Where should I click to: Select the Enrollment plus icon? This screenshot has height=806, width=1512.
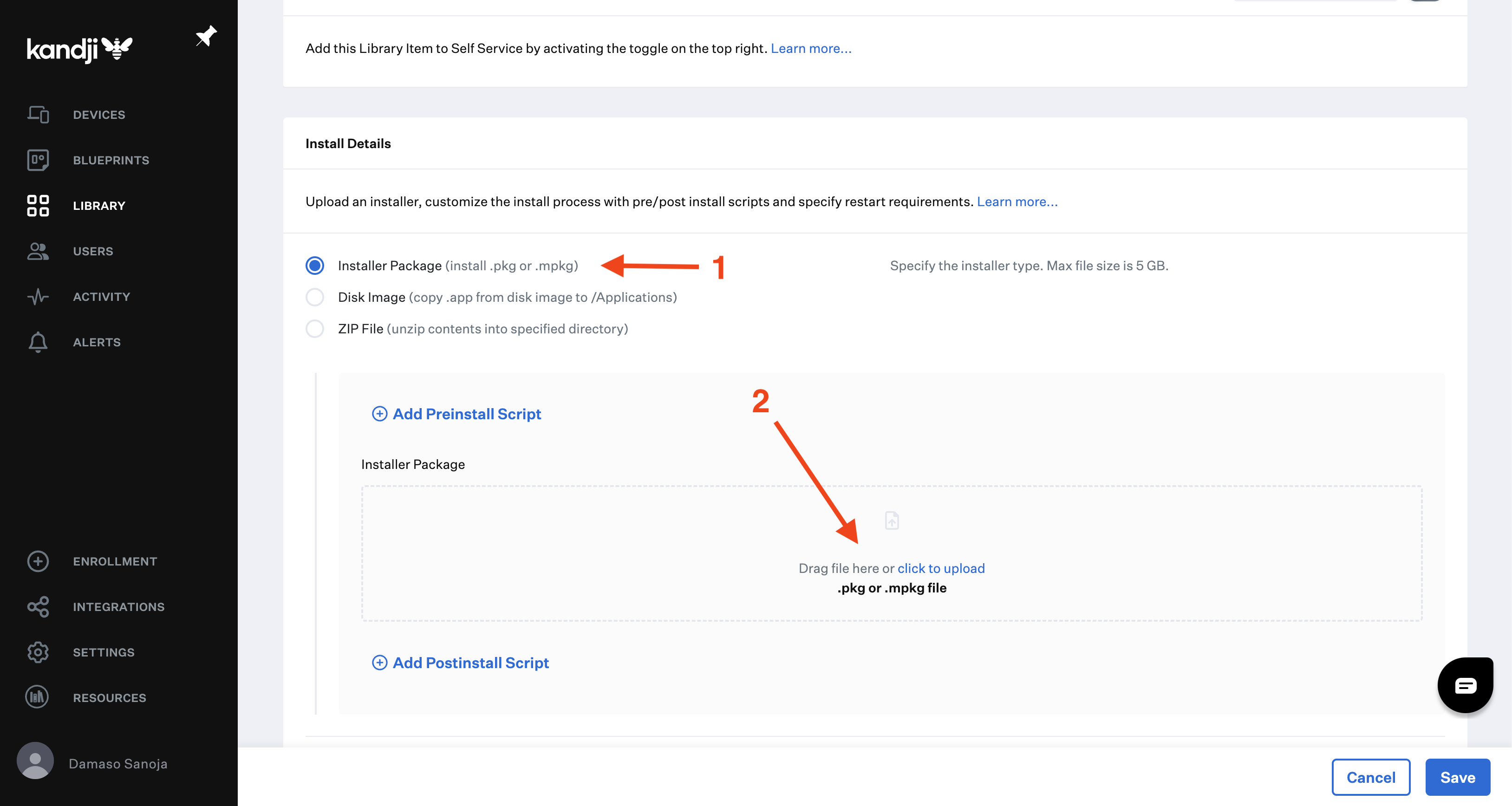click(x=38, y=562)
